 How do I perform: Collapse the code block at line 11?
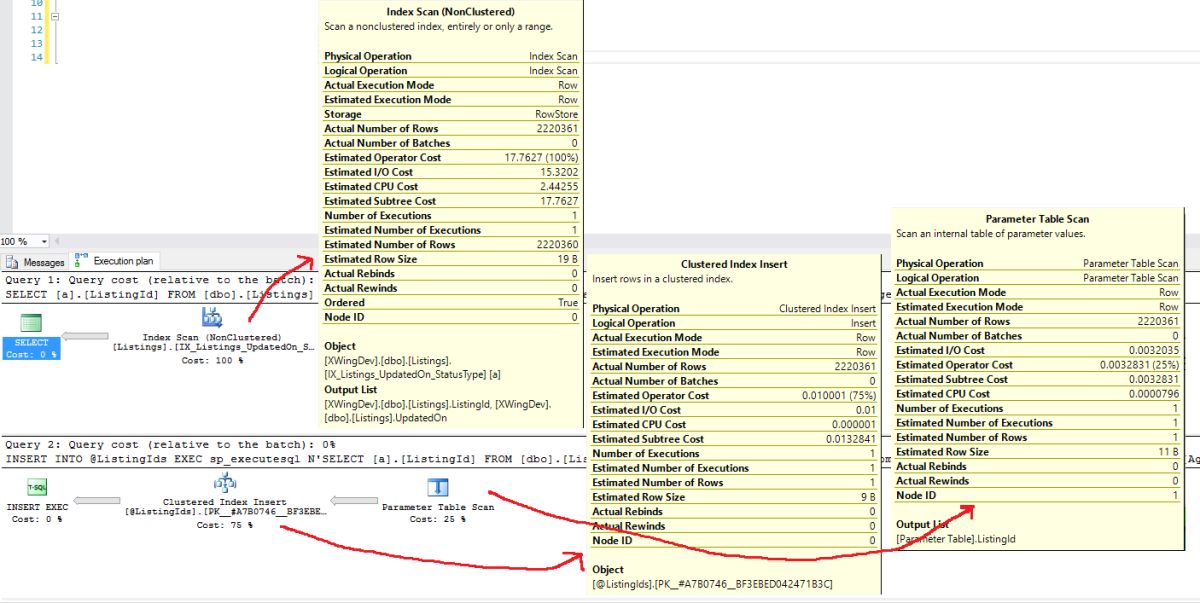click(54, 17)
